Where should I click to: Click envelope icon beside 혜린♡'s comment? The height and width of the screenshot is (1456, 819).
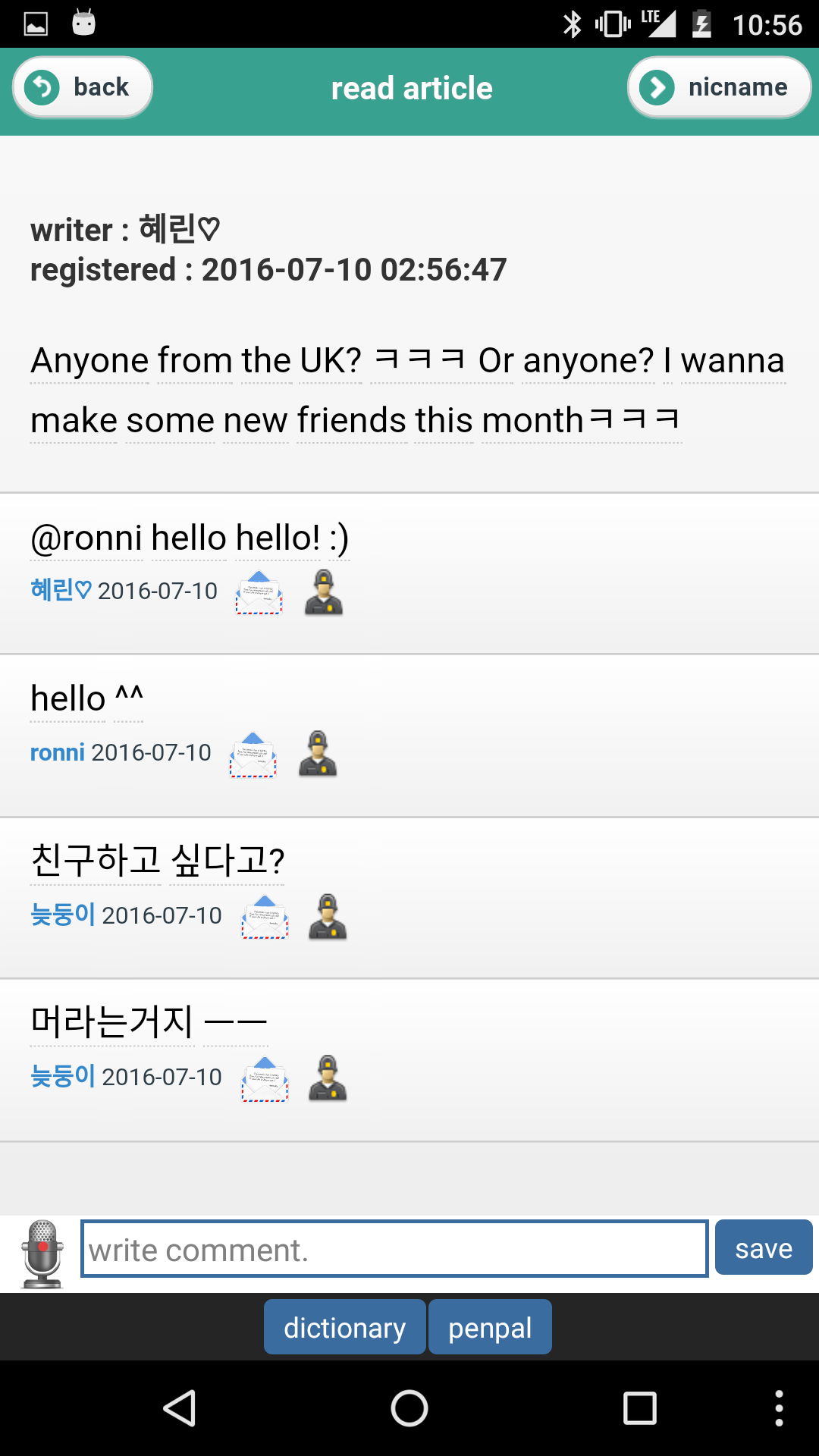point(259,592)
